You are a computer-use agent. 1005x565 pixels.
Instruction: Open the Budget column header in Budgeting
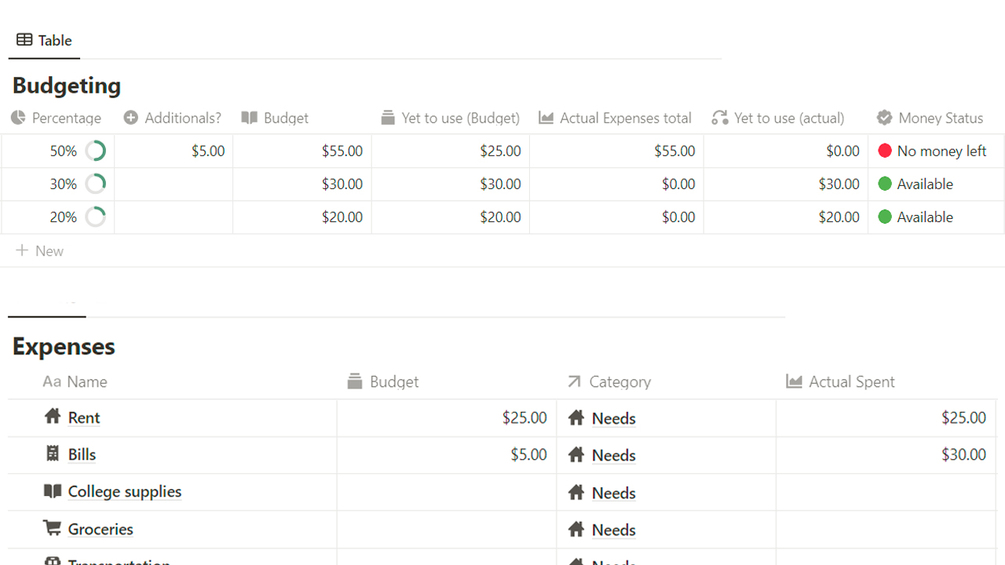(x=285, y=118)
